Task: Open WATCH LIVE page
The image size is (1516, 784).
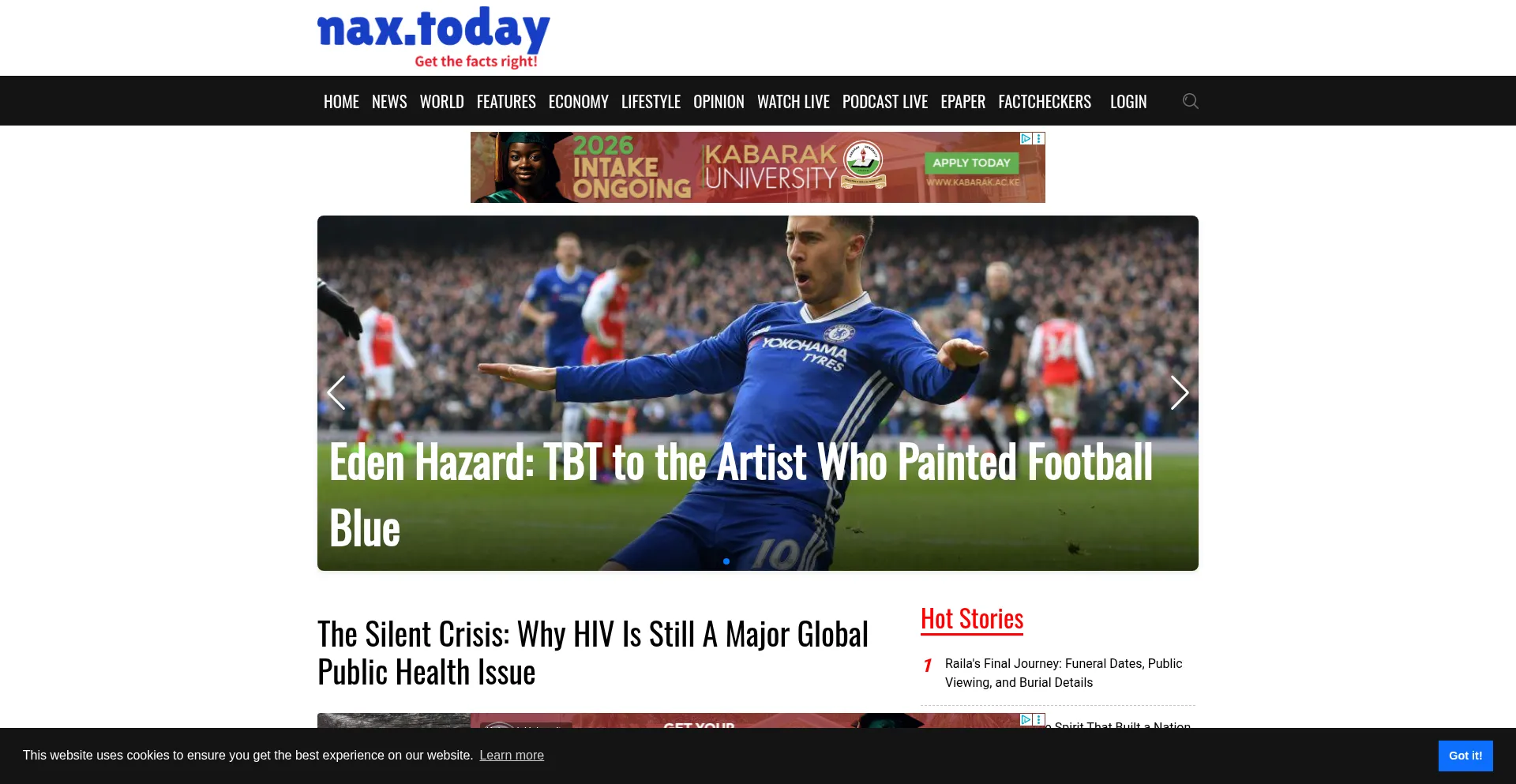Action: pyautogui.click(x=793, y=102)
